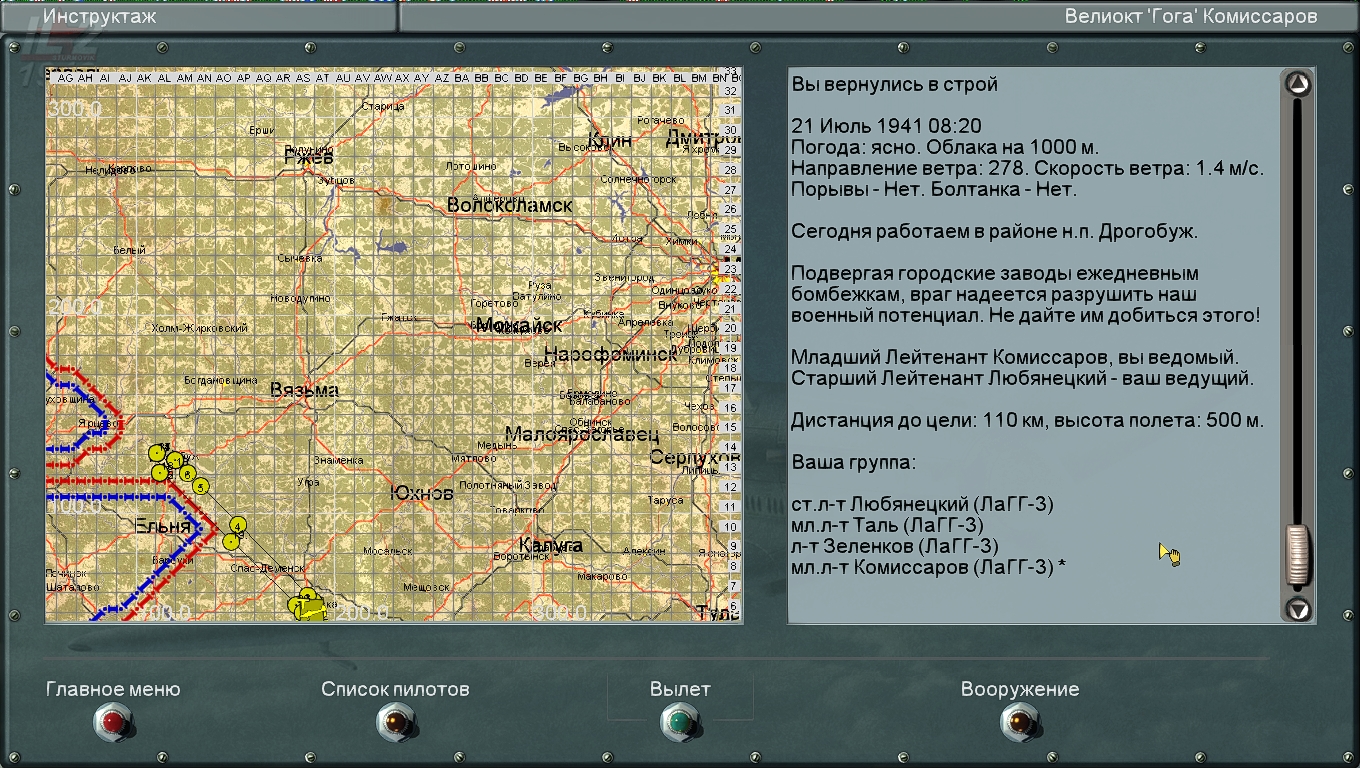Viewport: 1360px width, 768px height.
Task: Click the date line 21 Июль 1941 08:20
Action: 886,126
